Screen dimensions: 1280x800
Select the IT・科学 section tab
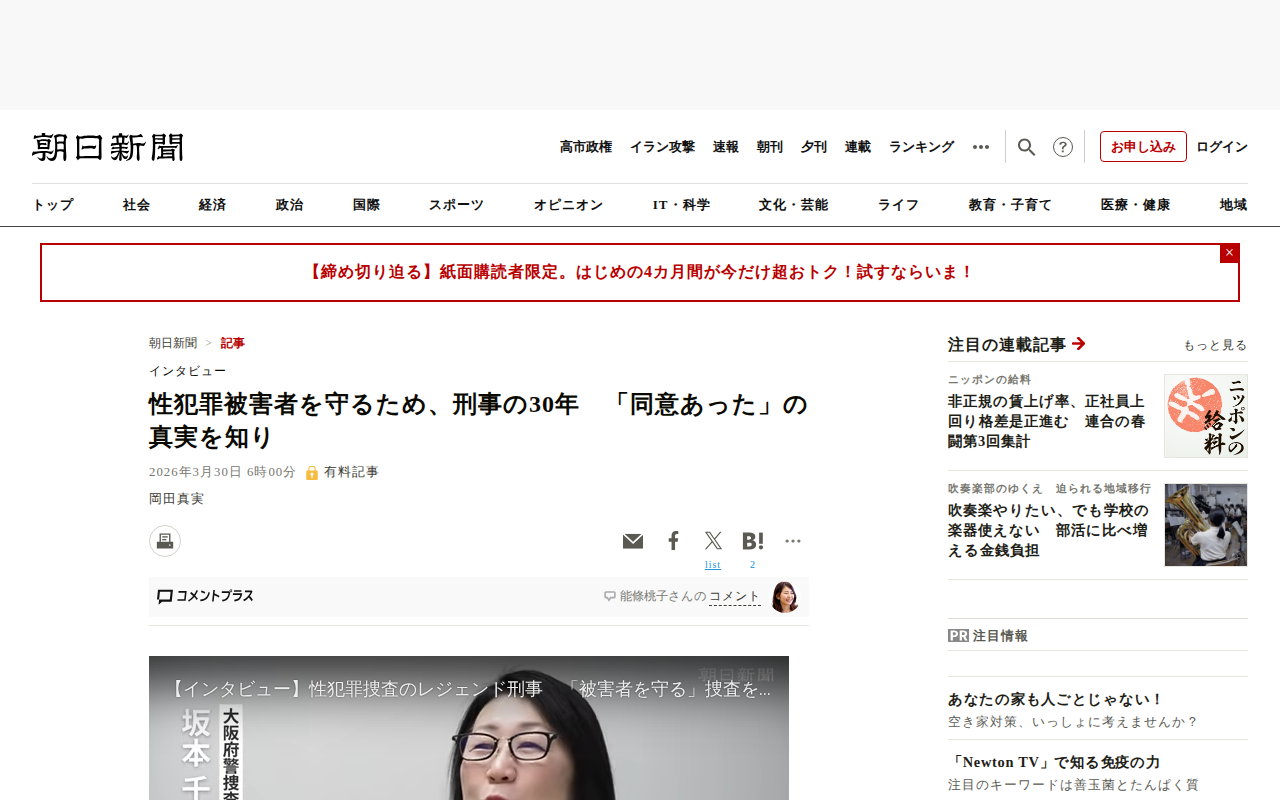coord(682,205)
